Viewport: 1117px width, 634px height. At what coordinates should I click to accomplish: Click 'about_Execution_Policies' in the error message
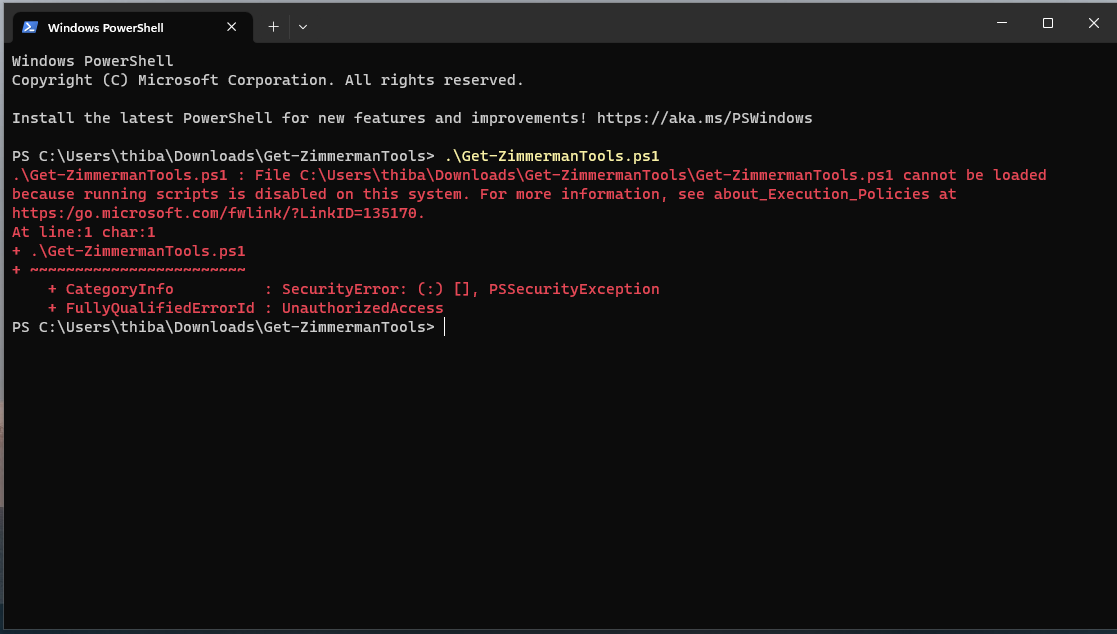tap(821, 194)
